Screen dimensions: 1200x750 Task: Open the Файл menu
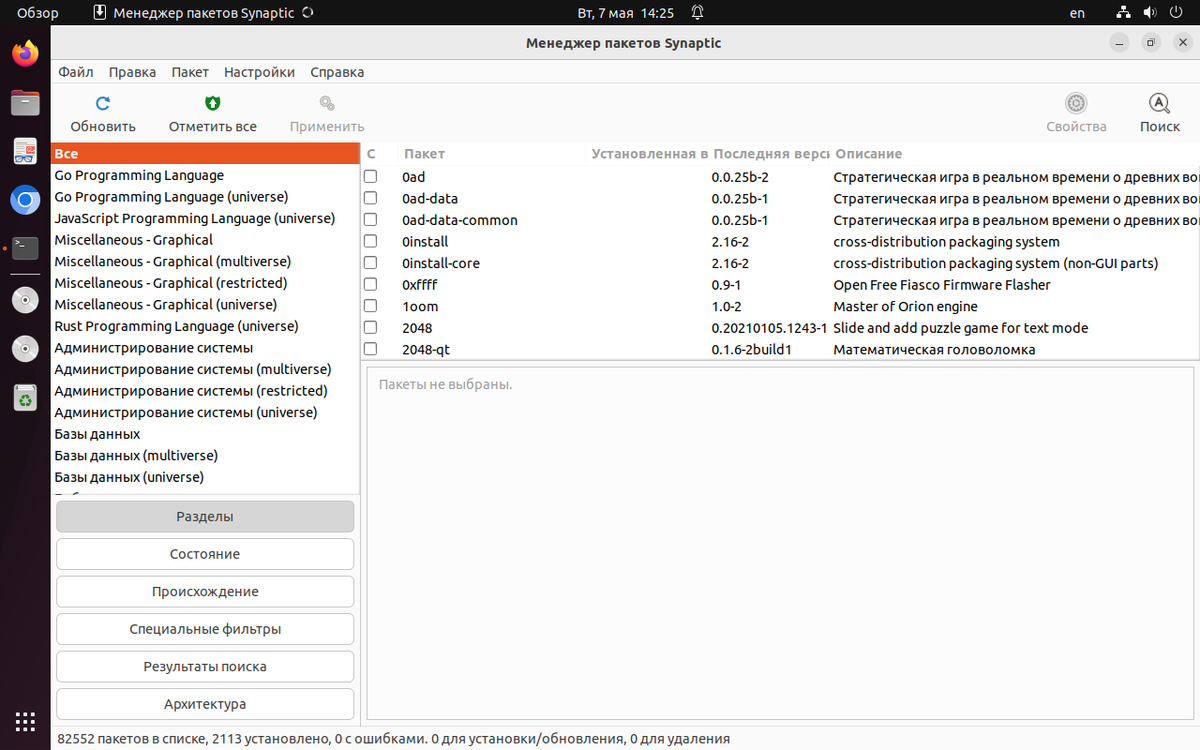click(x=76, y=72)
